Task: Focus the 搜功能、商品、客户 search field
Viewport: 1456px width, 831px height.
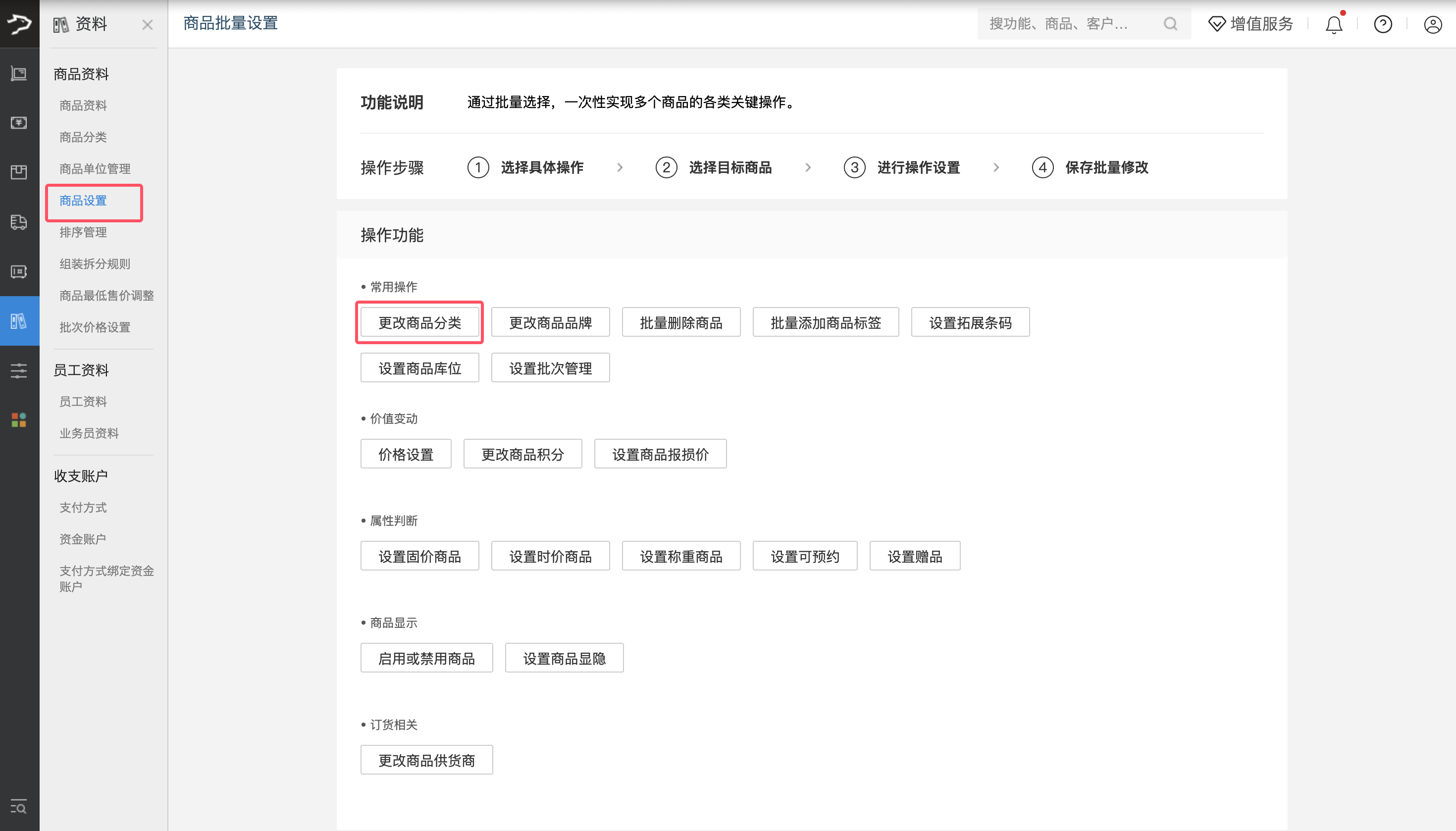Action: coord(1084,23)
